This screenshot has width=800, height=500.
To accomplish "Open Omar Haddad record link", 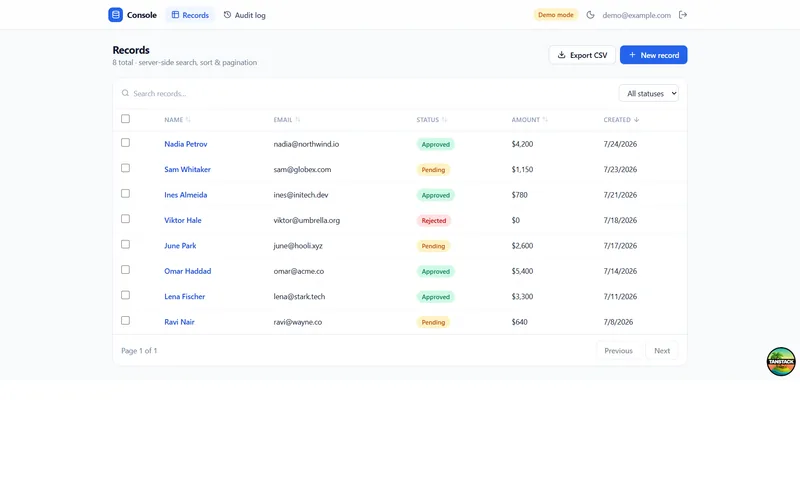I will pyautogui.click(x=188, y=271).
